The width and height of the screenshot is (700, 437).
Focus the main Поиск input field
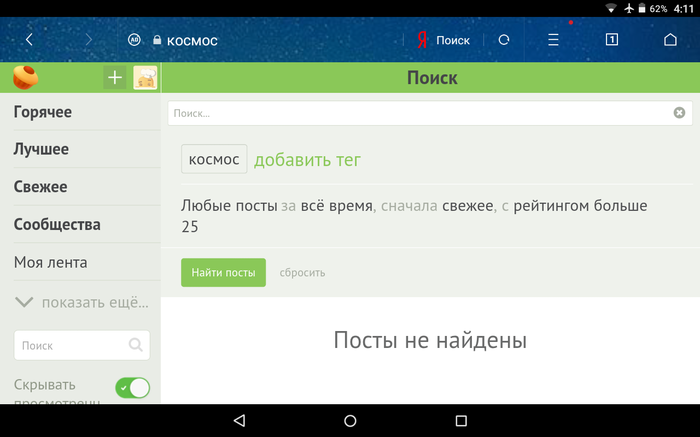pyautogui.click(x=420, y=113)
